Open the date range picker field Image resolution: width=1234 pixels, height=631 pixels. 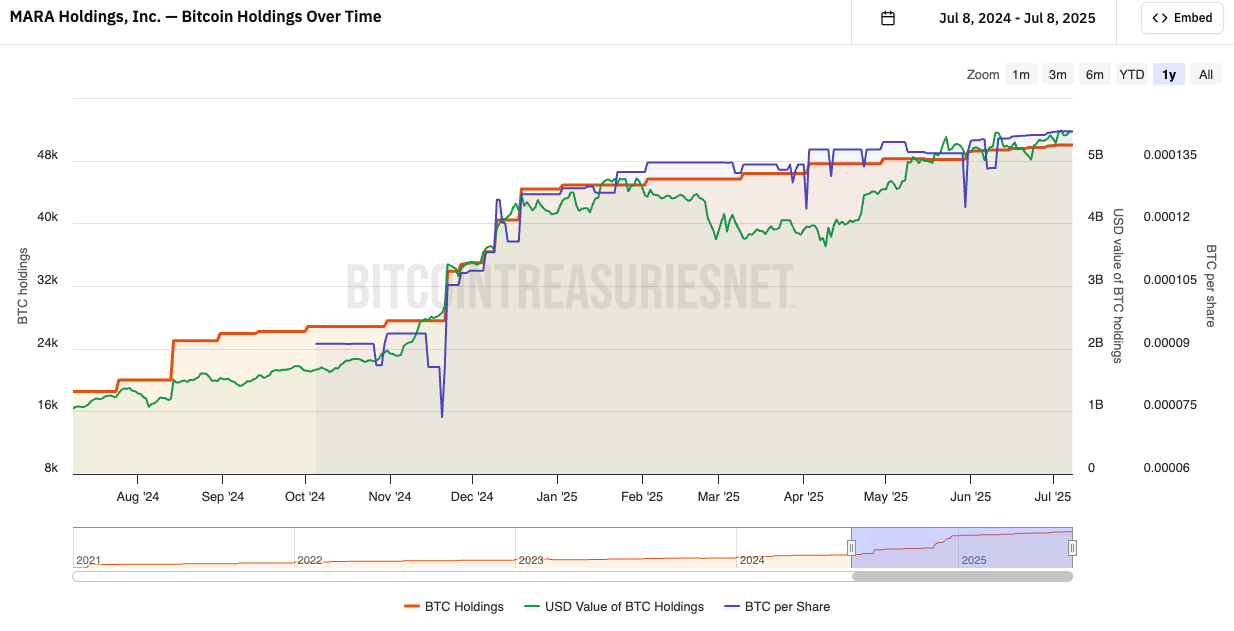1016,18
